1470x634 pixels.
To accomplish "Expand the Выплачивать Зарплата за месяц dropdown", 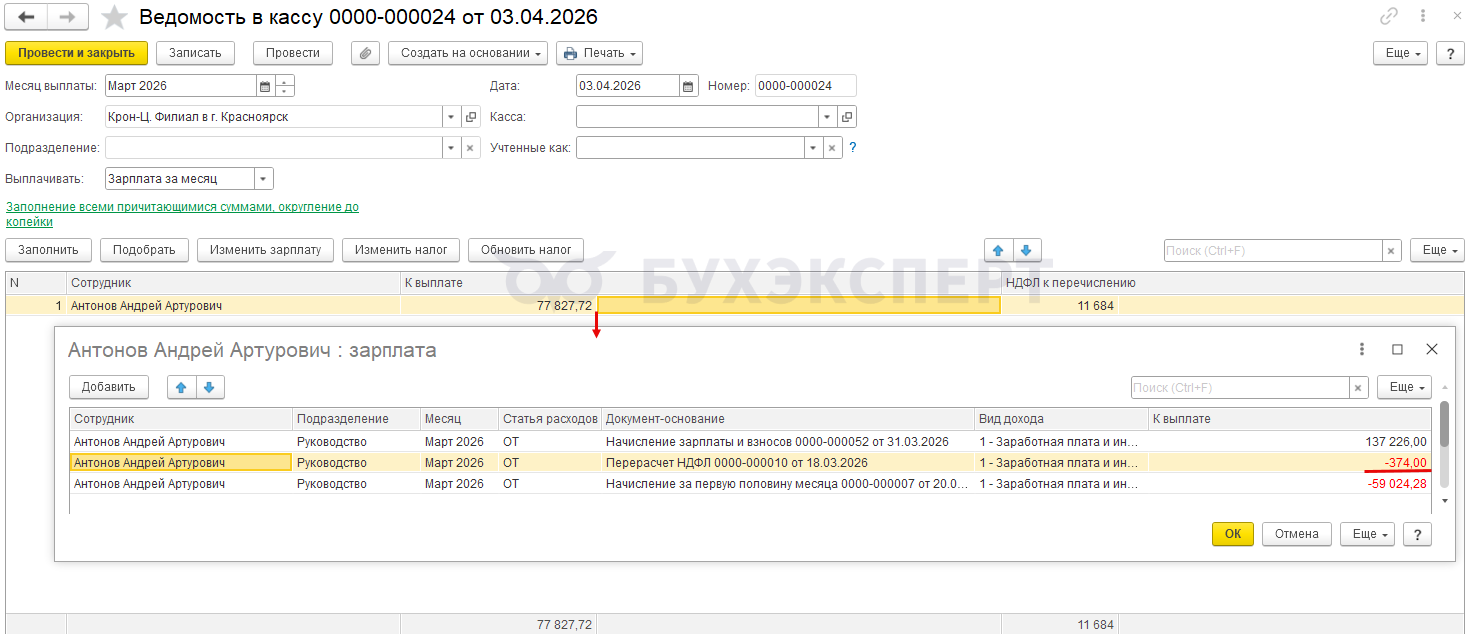I will [264, 179].
